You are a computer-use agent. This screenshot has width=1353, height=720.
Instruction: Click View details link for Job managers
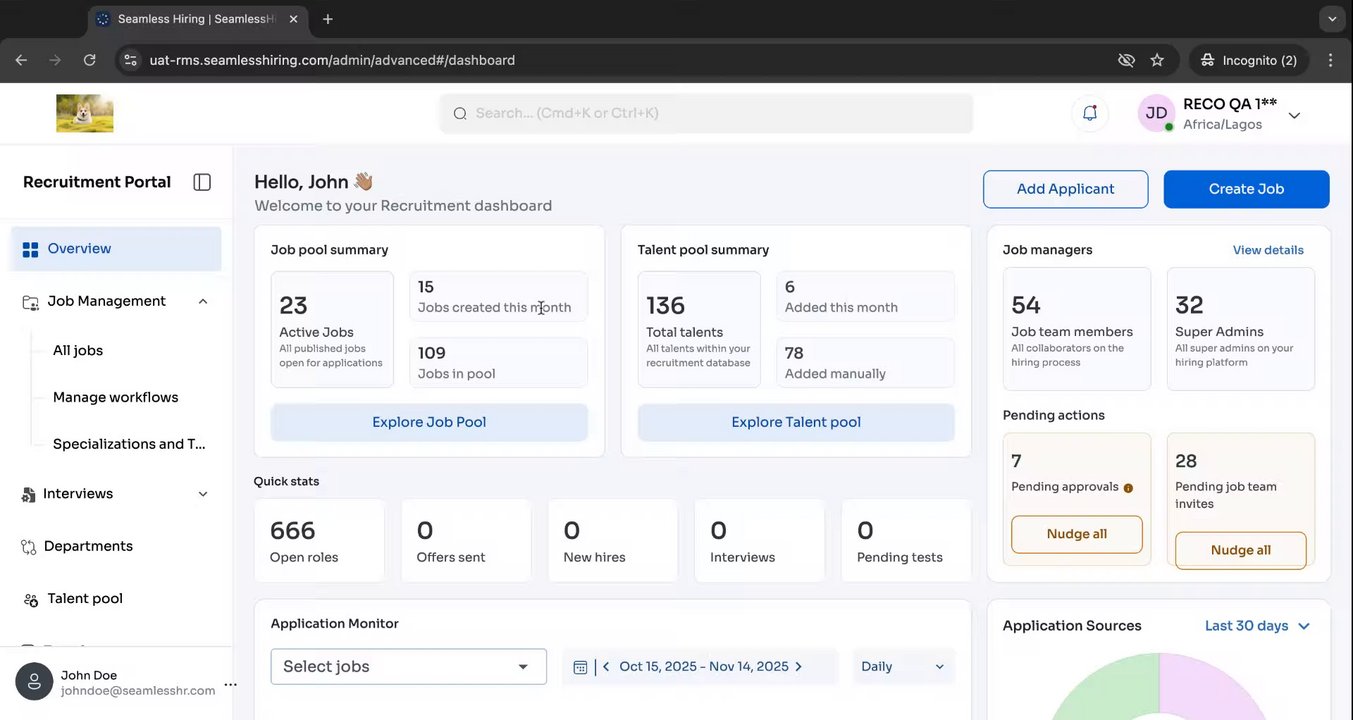click(1268, 250)
